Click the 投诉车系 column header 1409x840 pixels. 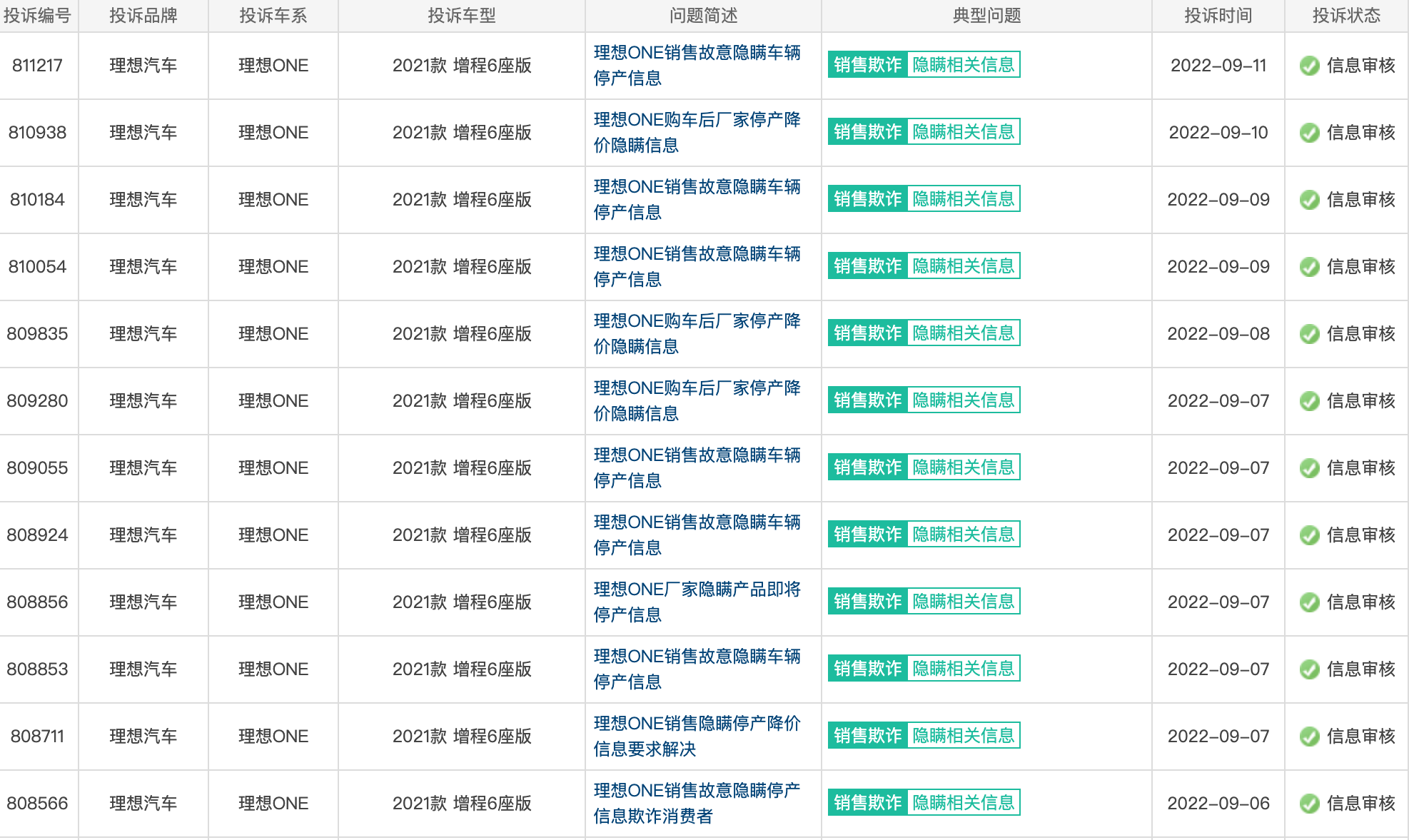click(273, 16)
